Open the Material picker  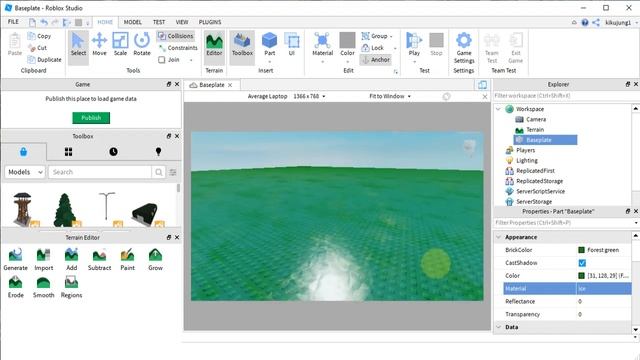click(322, 44)
